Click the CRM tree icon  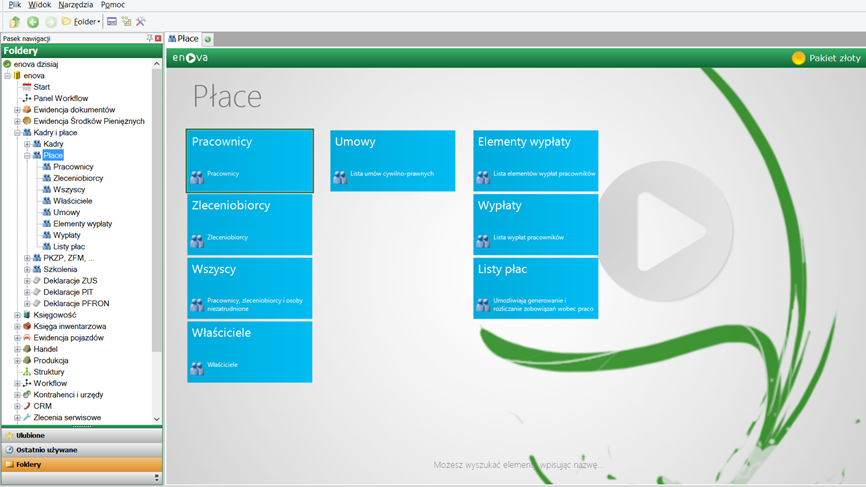(27, 406)
